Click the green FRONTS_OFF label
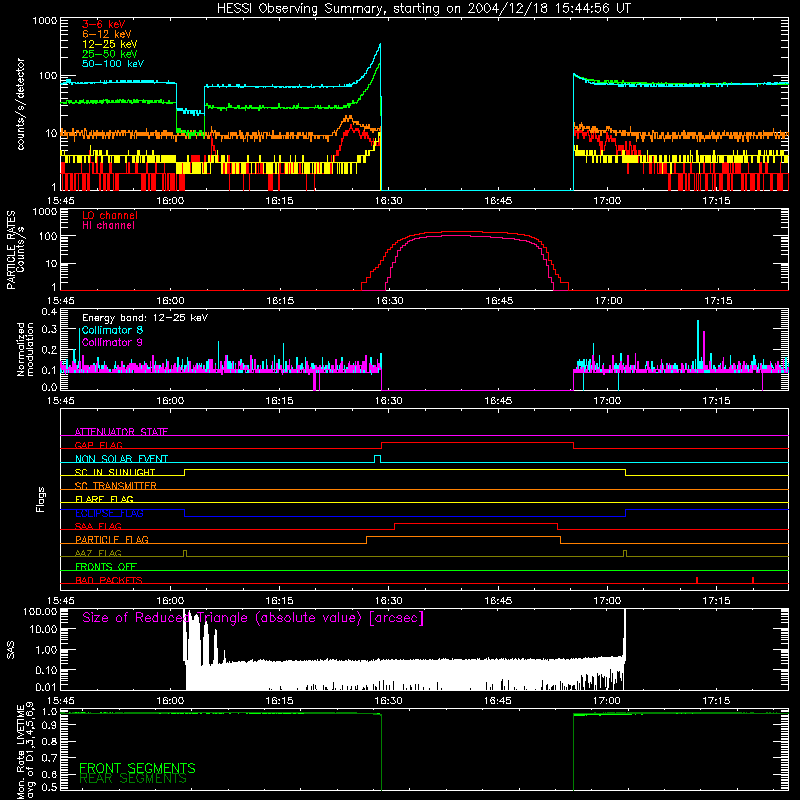The width and height of the screenshot is (800, 800). pyautogui.click(x=106, y=566)
